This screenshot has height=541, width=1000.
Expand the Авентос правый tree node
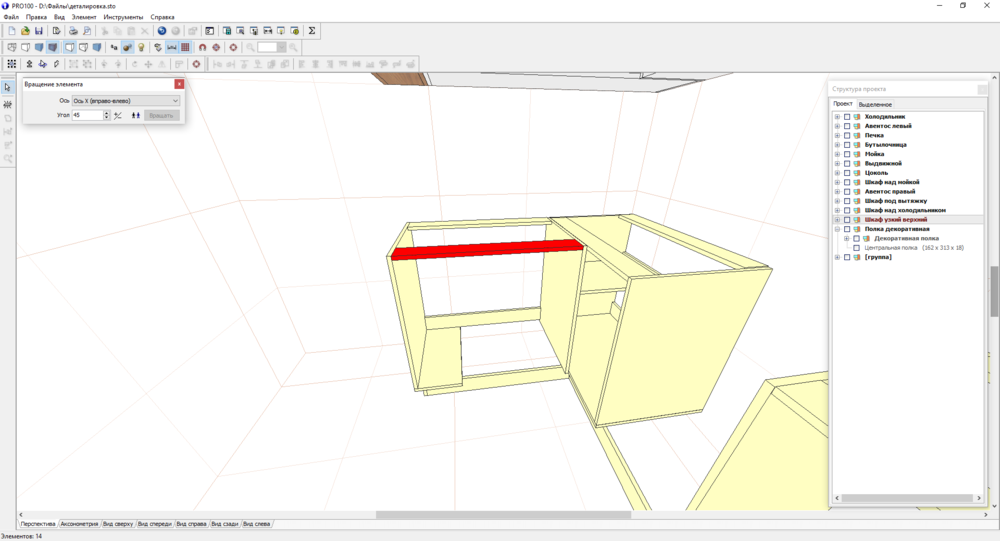837,191
